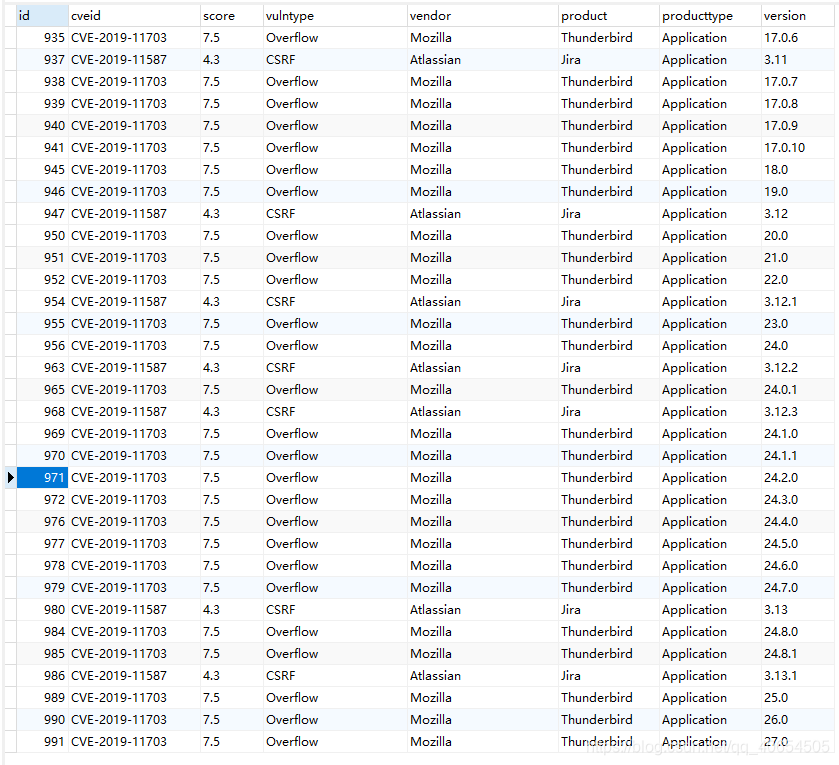The width and height of the screenshot is (839, 765).
Task: Click version cell 17.0.8
Action: coord(797,103)
